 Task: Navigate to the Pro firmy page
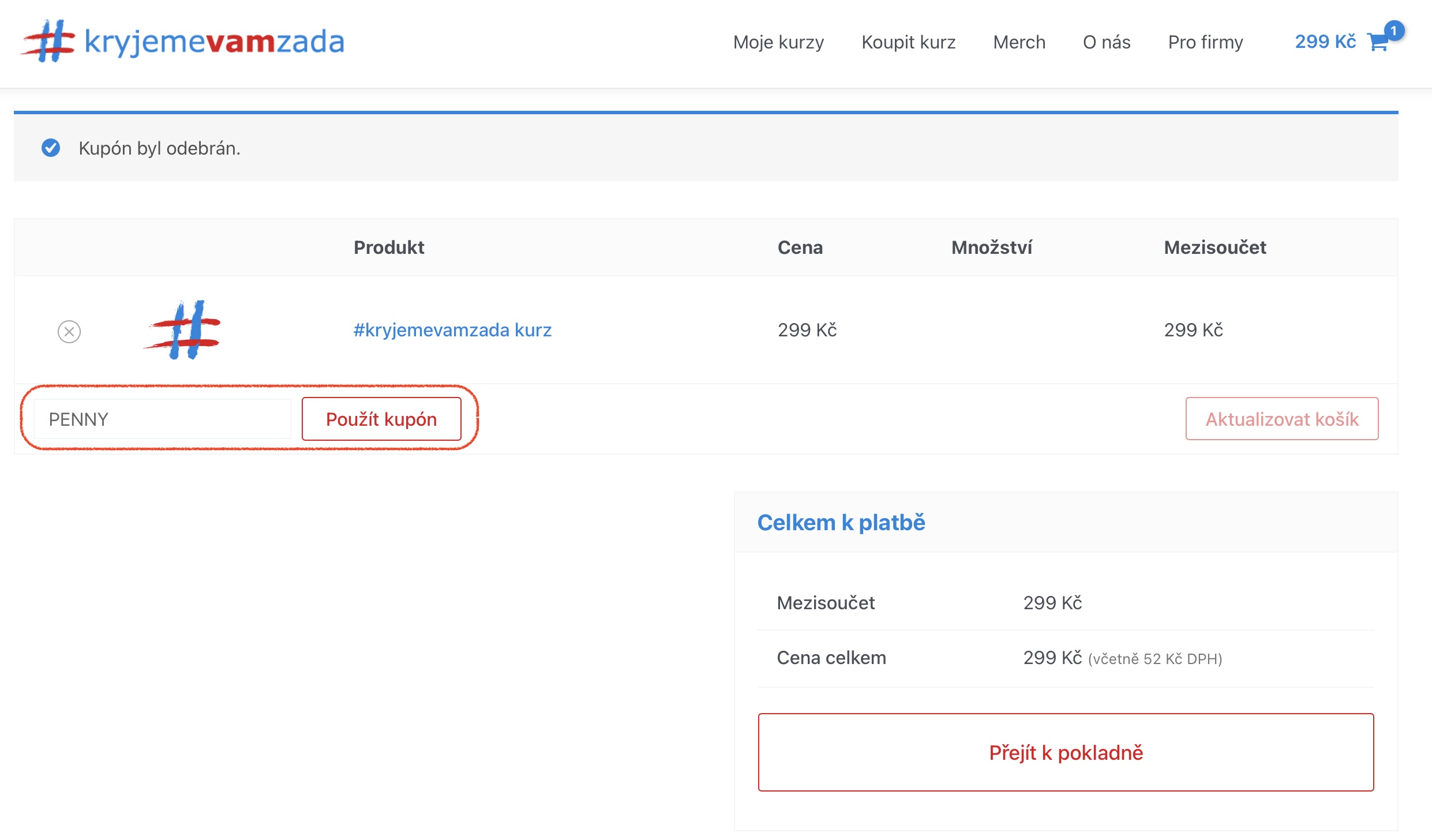[x=1206, y=42]
